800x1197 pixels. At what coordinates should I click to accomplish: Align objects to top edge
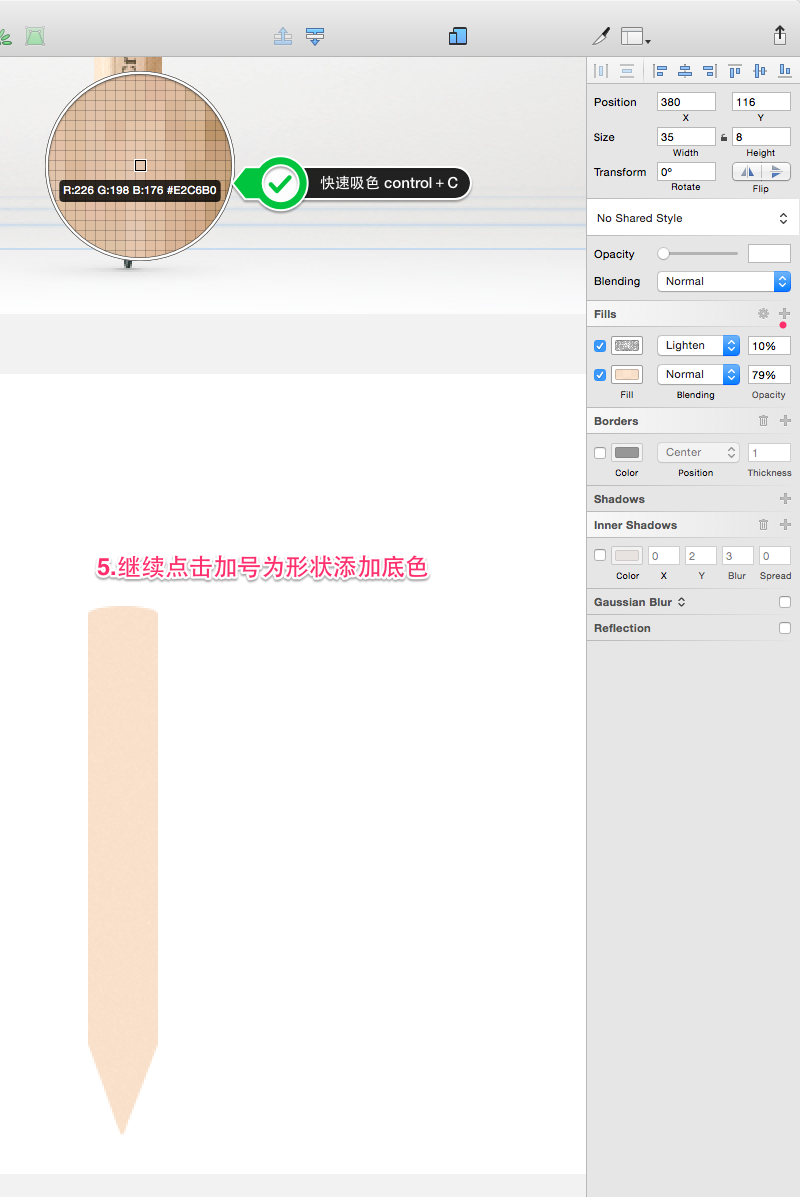click(735, 71)
